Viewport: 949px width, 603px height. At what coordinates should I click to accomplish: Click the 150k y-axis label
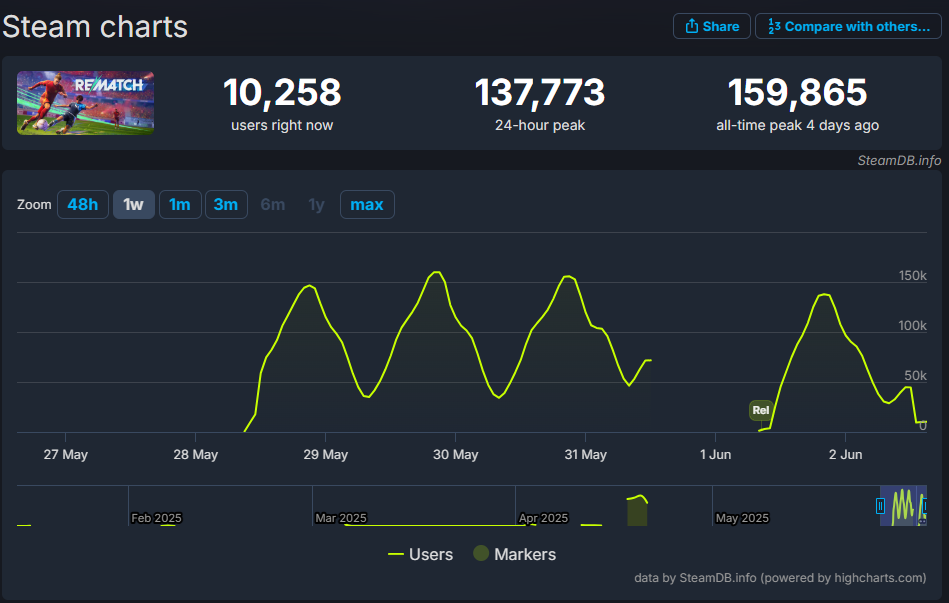tap(913, 275)
